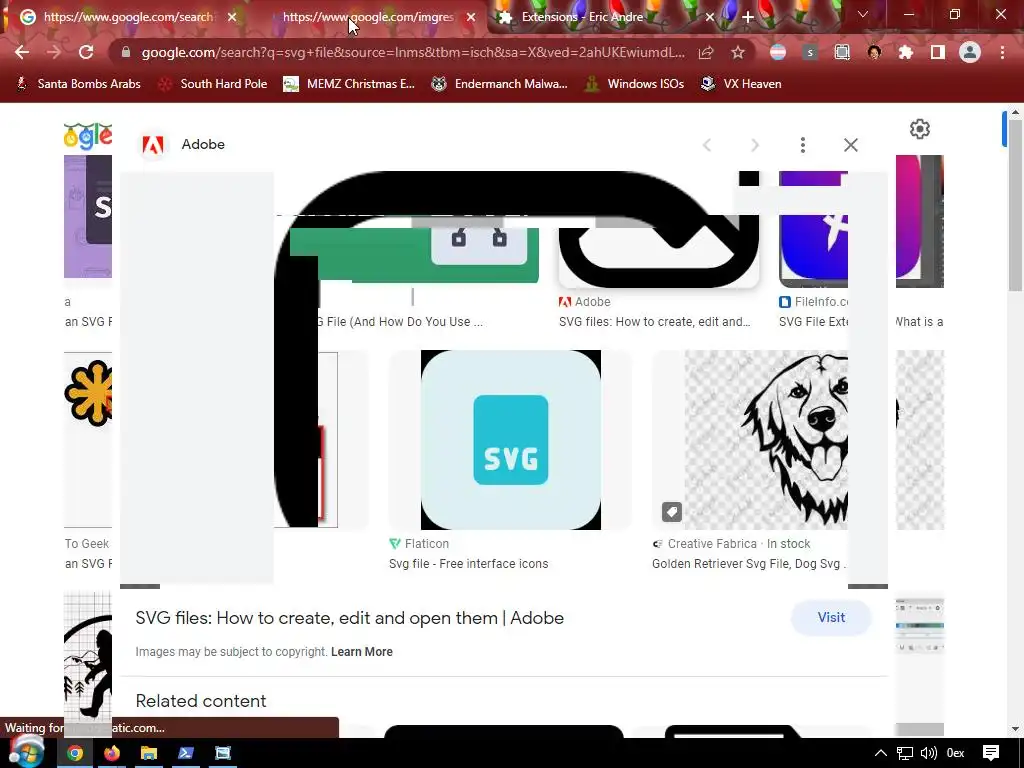Open Firefox from the taskbar
The image size is (1024, 768).
[x=112, y=754]
